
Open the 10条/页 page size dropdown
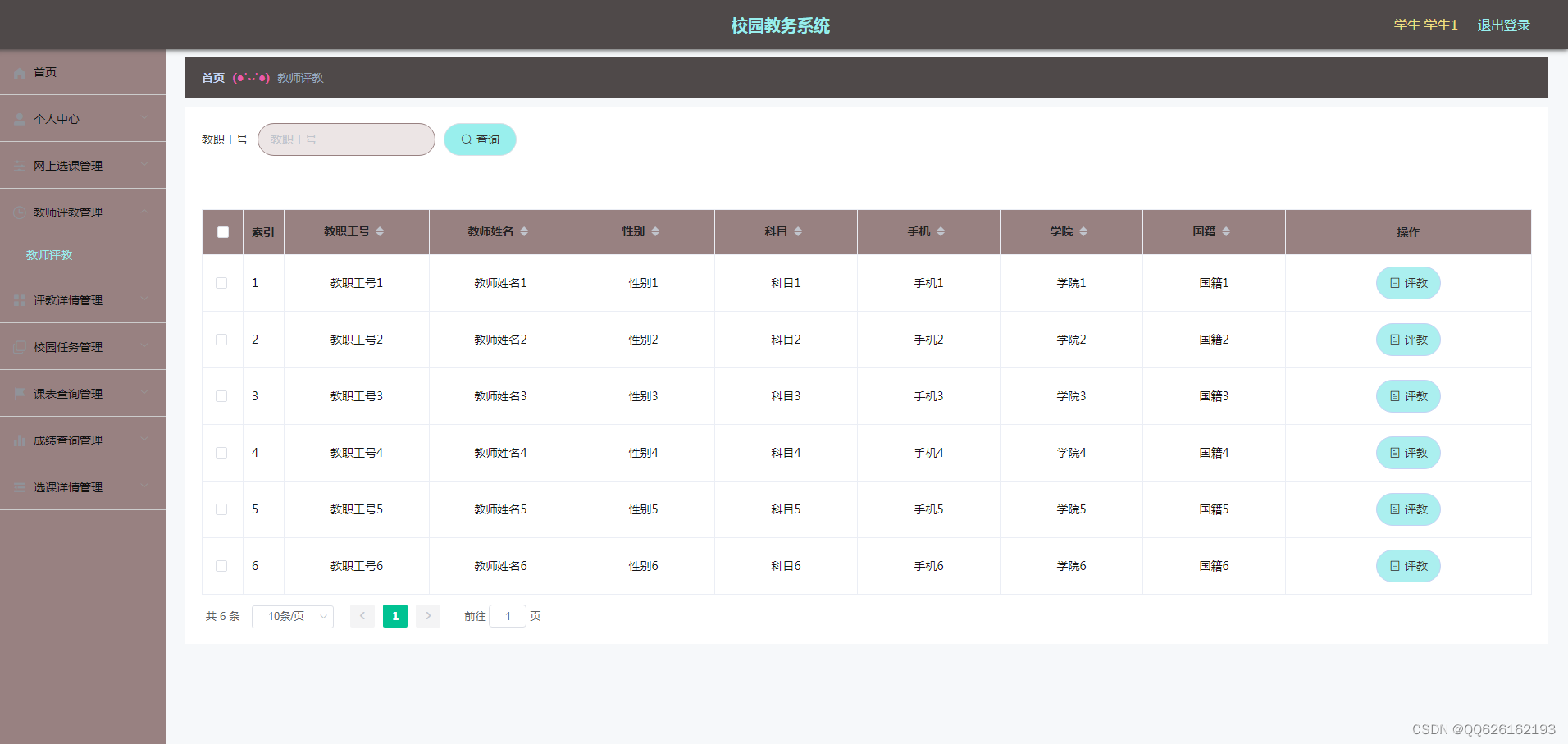[x=293, y=616]
